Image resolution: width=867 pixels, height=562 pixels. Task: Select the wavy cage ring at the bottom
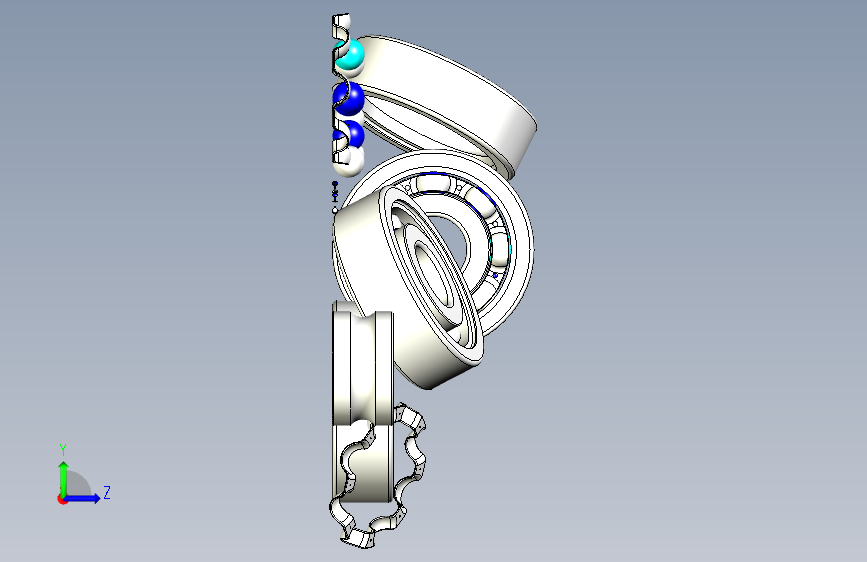coord(378,476)
